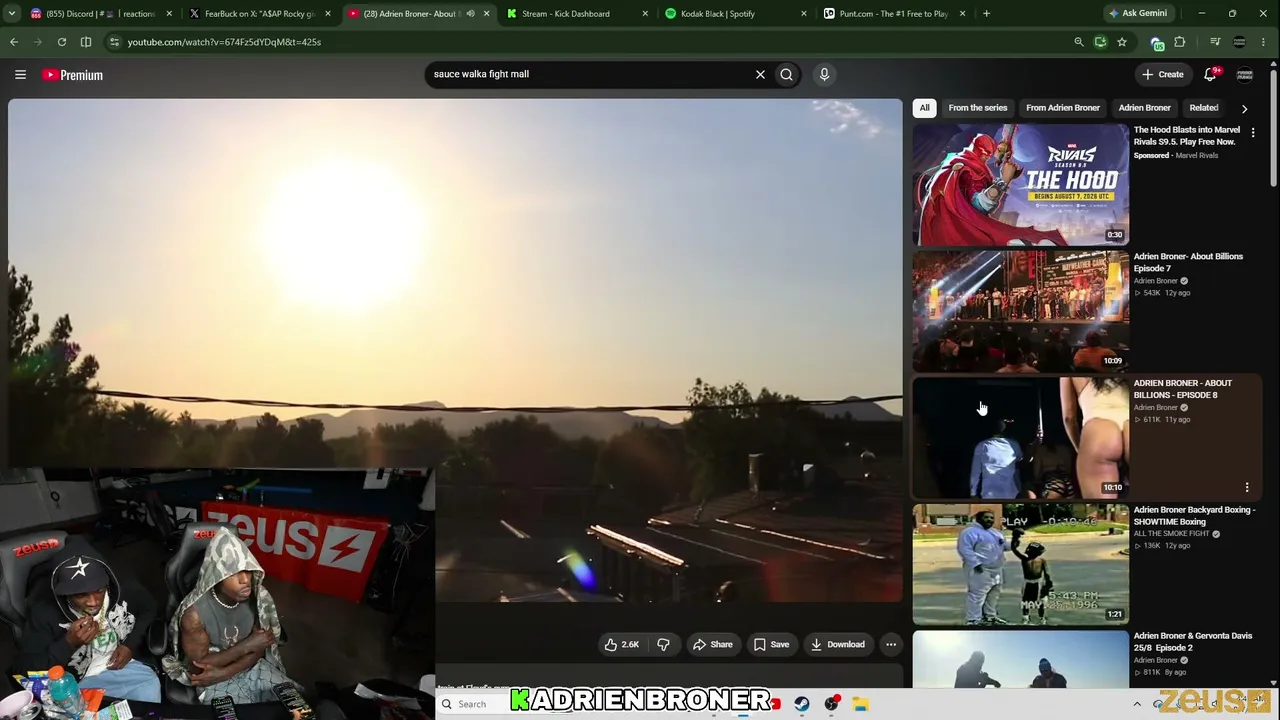Show hidden system tray icons

[x=1137, y=704]
